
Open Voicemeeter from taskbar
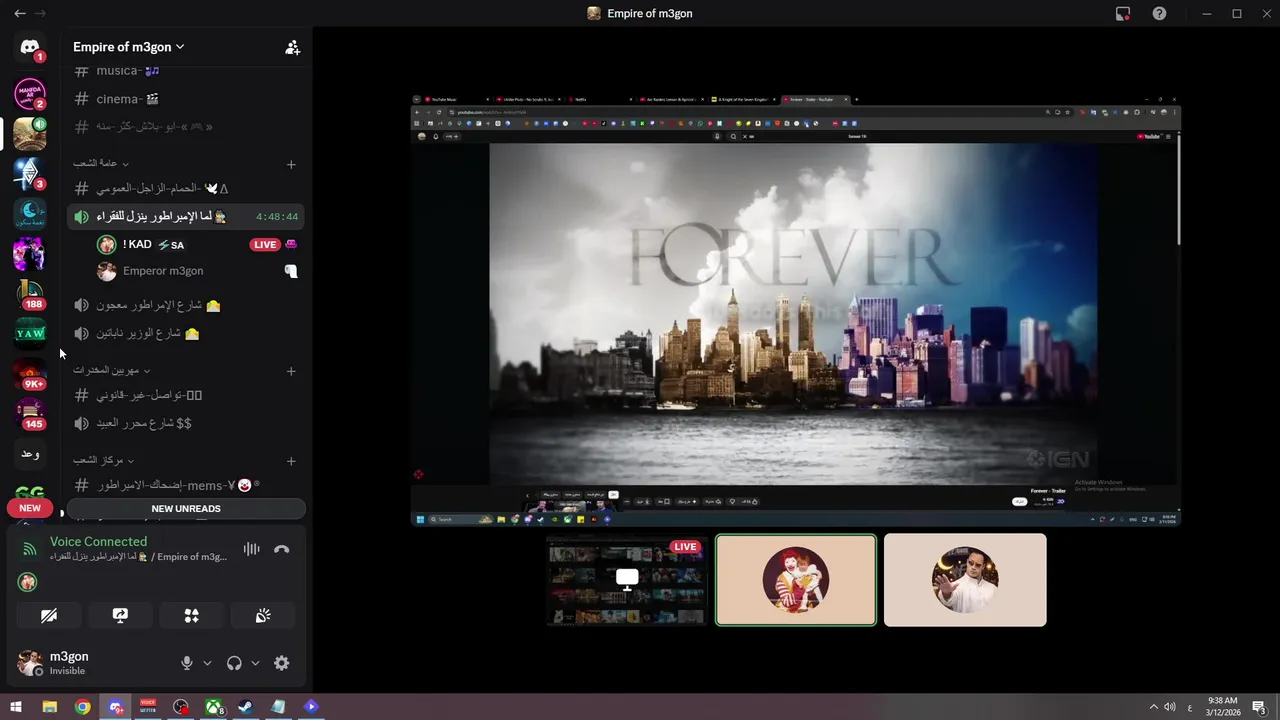pos(148,707)
